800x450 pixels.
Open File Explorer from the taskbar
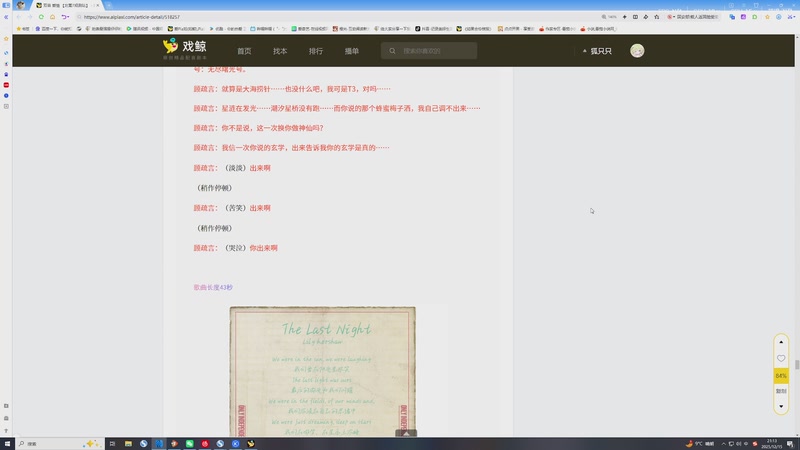tap(128, 444)
